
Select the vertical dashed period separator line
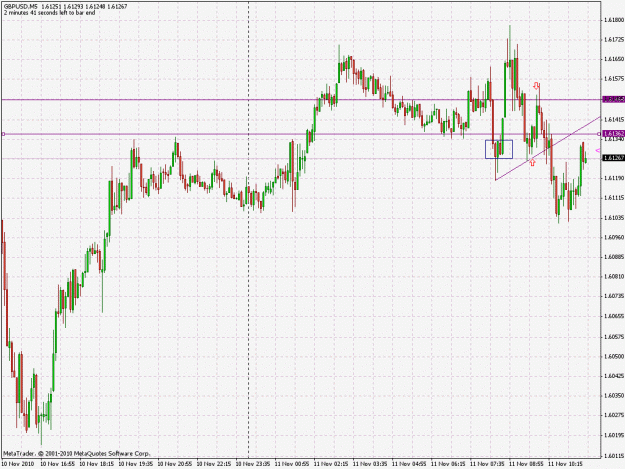(x=249, y=230)
